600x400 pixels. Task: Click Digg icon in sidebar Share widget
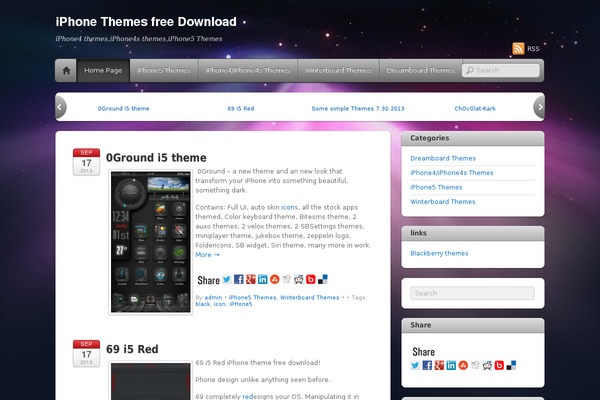click(475, 365)
